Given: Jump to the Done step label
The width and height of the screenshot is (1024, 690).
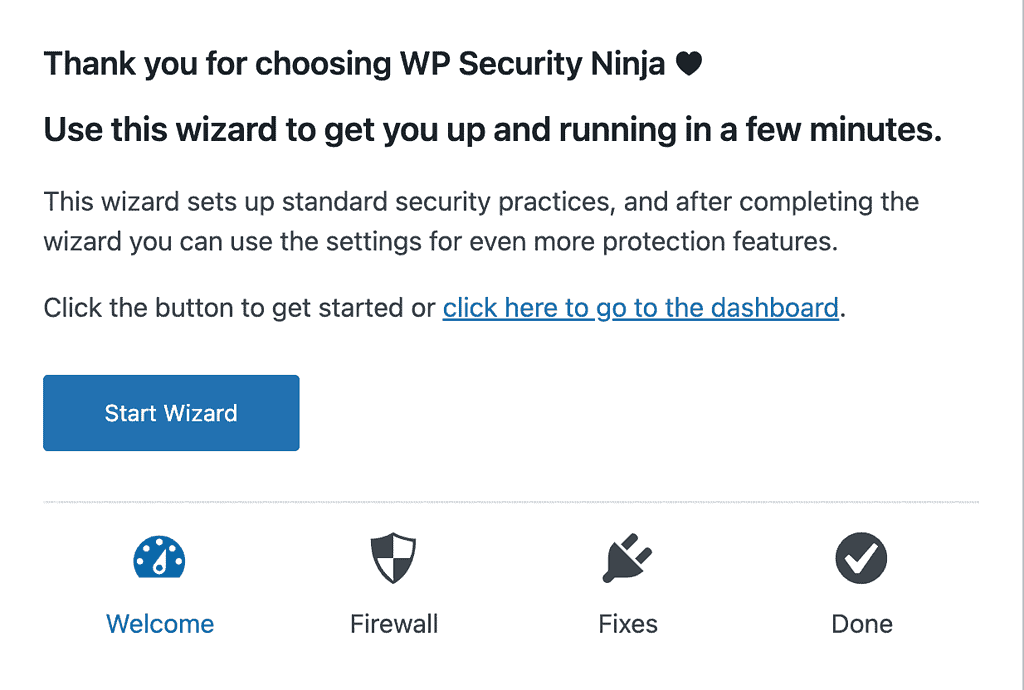Looking at the screenshot, I should coord(861,624).
